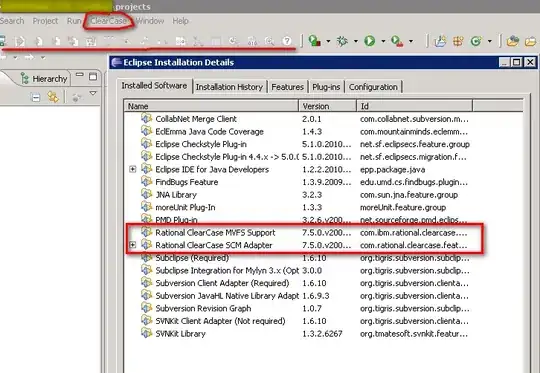Select the Hierarchy view tab
This screenshot has height=373, width=540.
(44, 79)
